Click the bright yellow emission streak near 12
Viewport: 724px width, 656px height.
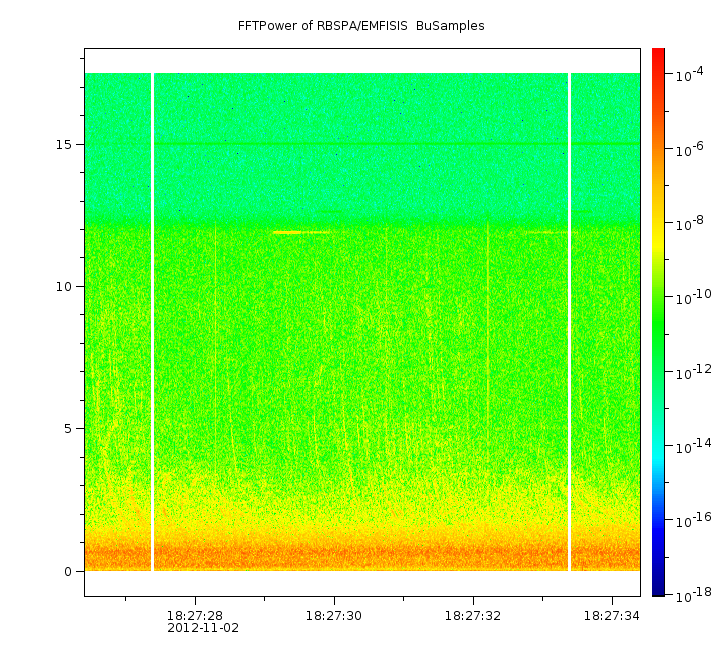301,232
